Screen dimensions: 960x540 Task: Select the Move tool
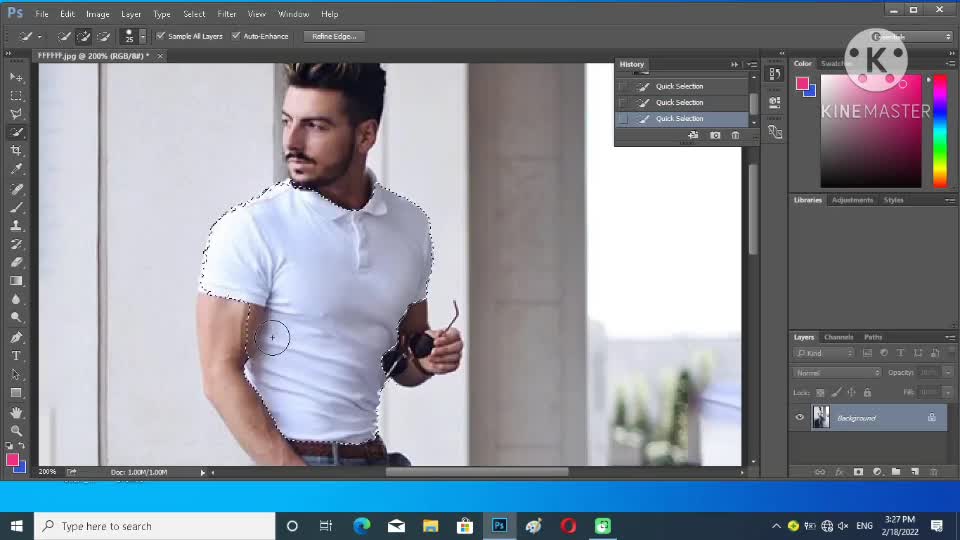coord(16,77)
